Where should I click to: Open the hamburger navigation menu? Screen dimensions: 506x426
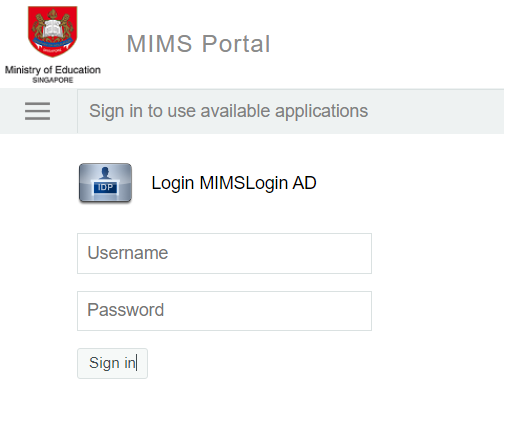click(37, 111)
